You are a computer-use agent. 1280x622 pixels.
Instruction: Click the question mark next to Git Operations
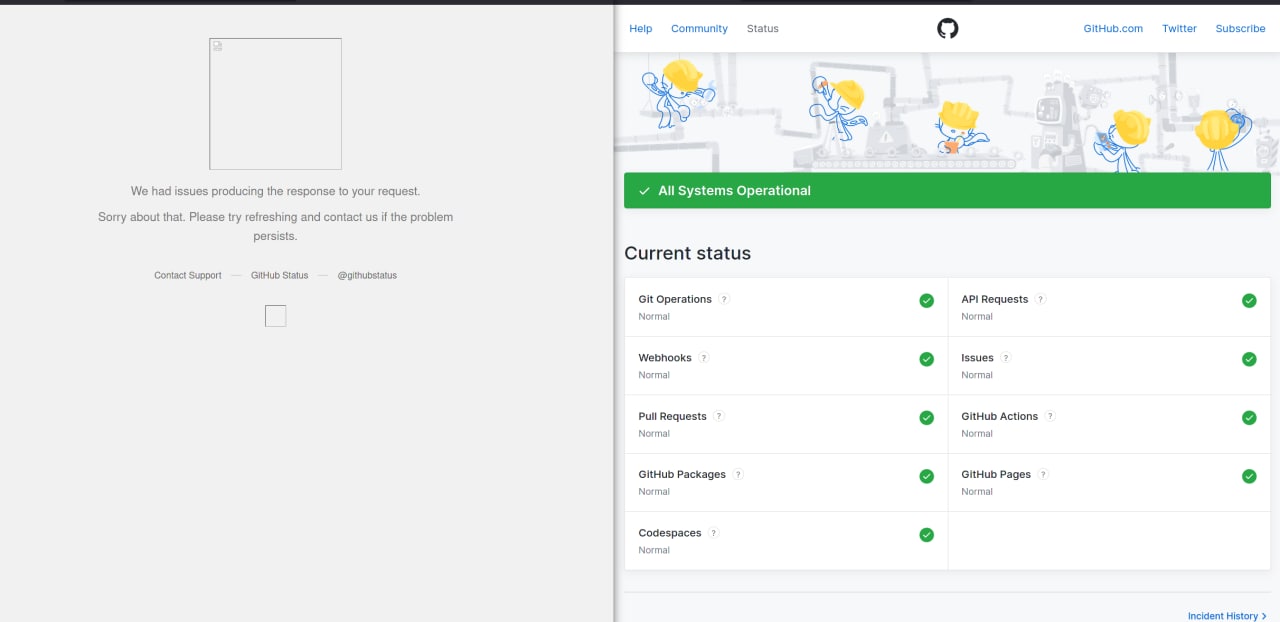pos(724,299)
